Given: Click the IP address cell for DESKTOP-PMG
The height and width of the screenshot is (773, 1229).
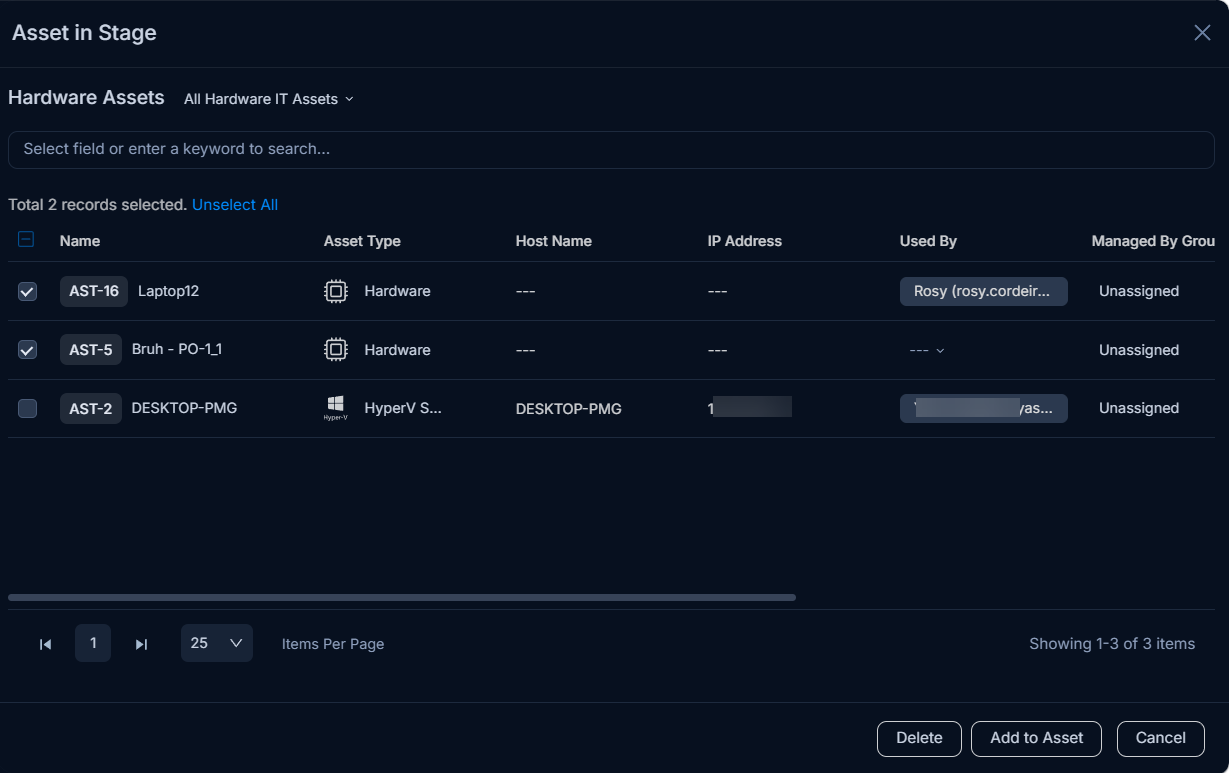Looking at the screenshot, I should 750,407.
